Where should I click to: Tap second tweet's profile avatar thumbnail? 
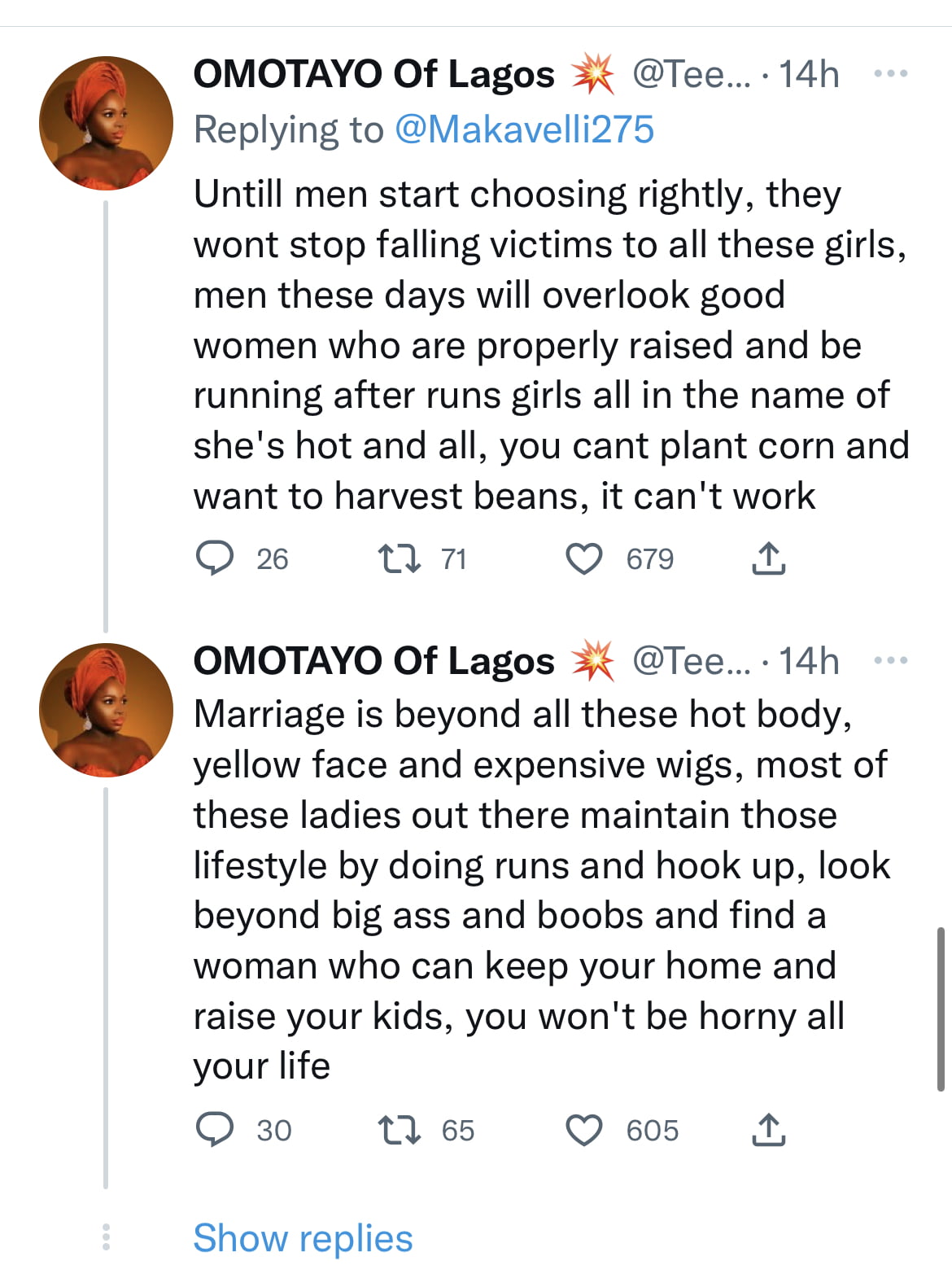click(107, 710)
